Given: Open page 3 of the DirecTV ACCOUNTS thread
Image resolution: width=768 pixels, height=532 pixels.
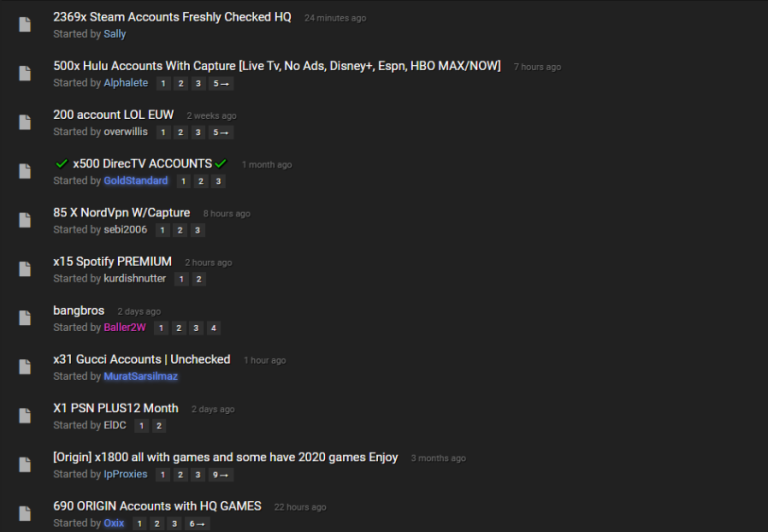Looking at the screenshot, I should coord(218,181).
